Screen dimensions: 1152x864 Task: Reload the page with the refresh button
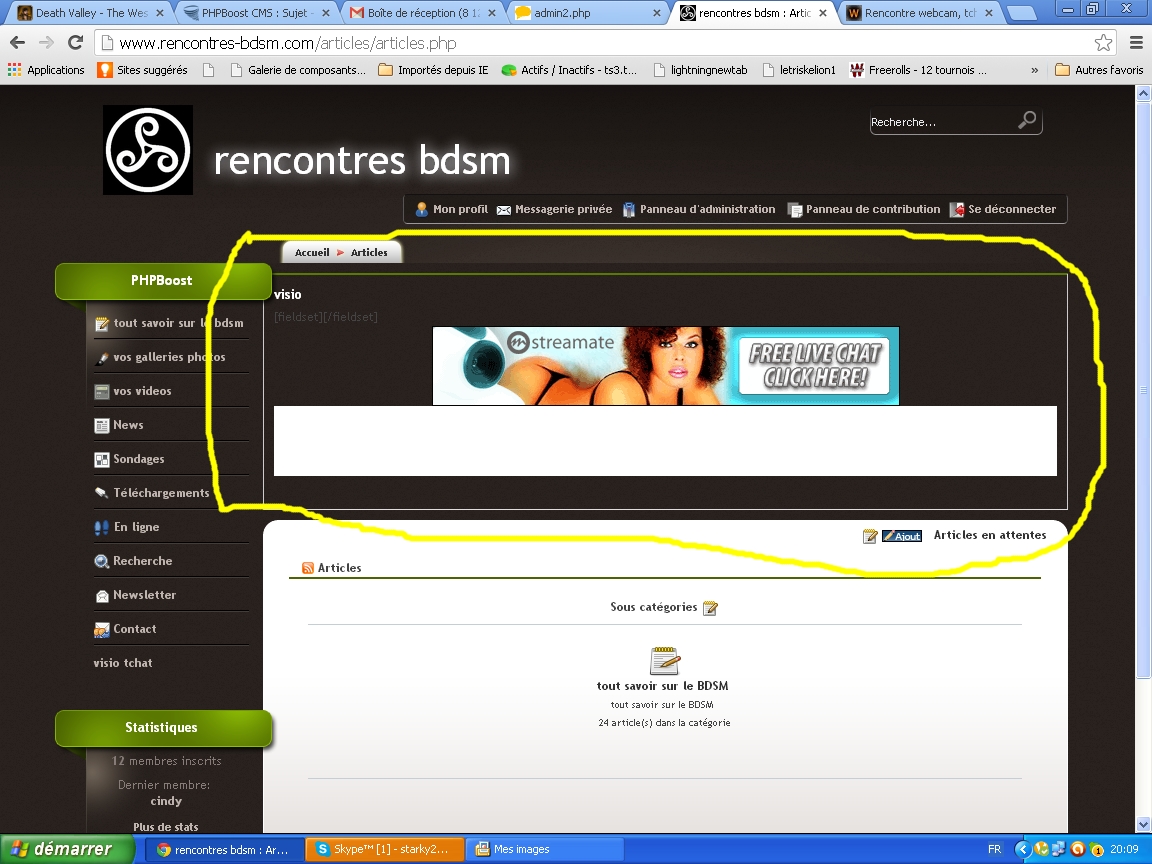pos(75,43)
